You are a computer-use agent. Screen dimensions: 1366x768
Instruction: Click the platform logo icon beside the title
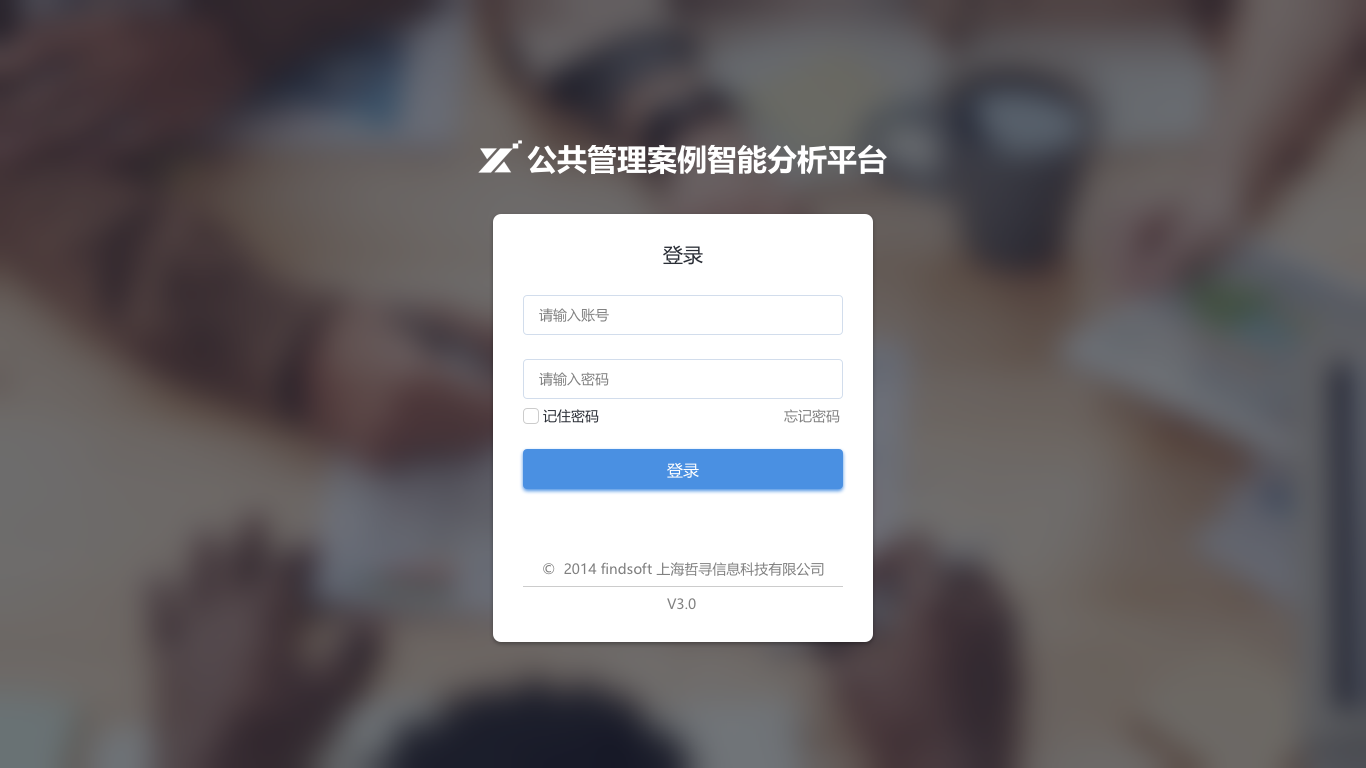click(500, 158)
